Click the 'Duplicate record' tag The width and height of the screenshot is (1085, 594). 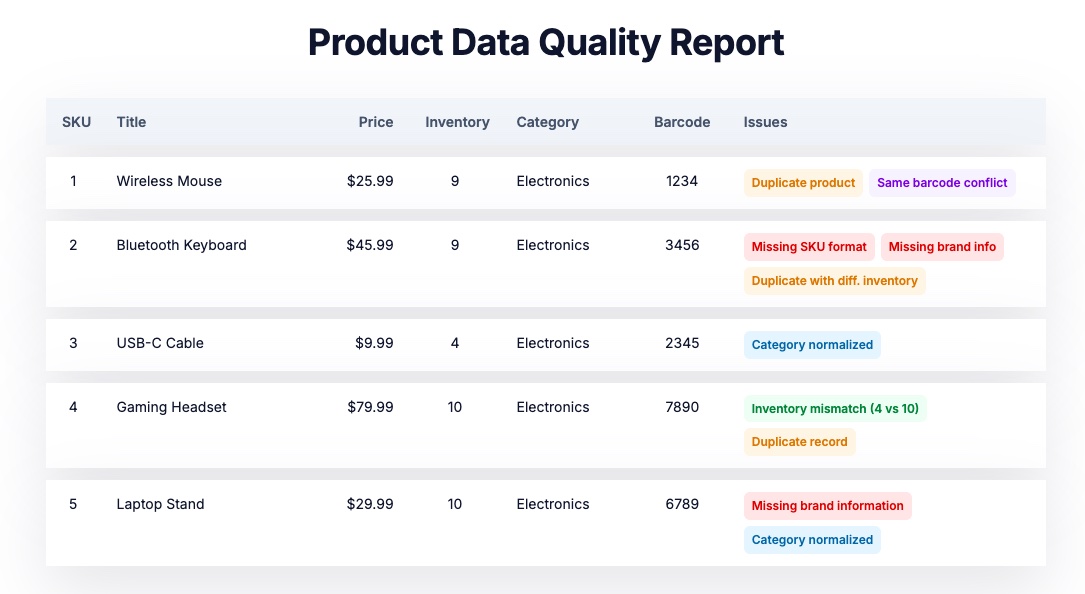pos(799,442)
